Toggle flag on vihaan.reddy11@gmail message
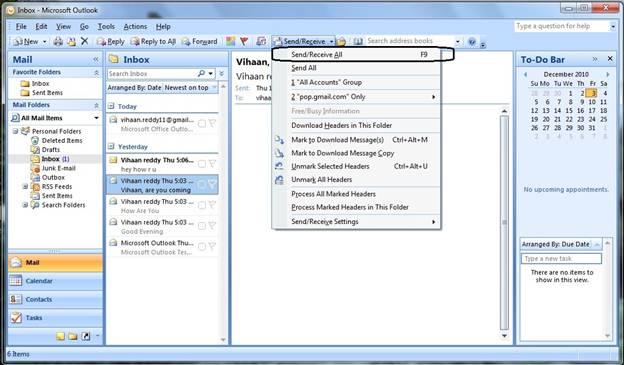 click(212, 124)
